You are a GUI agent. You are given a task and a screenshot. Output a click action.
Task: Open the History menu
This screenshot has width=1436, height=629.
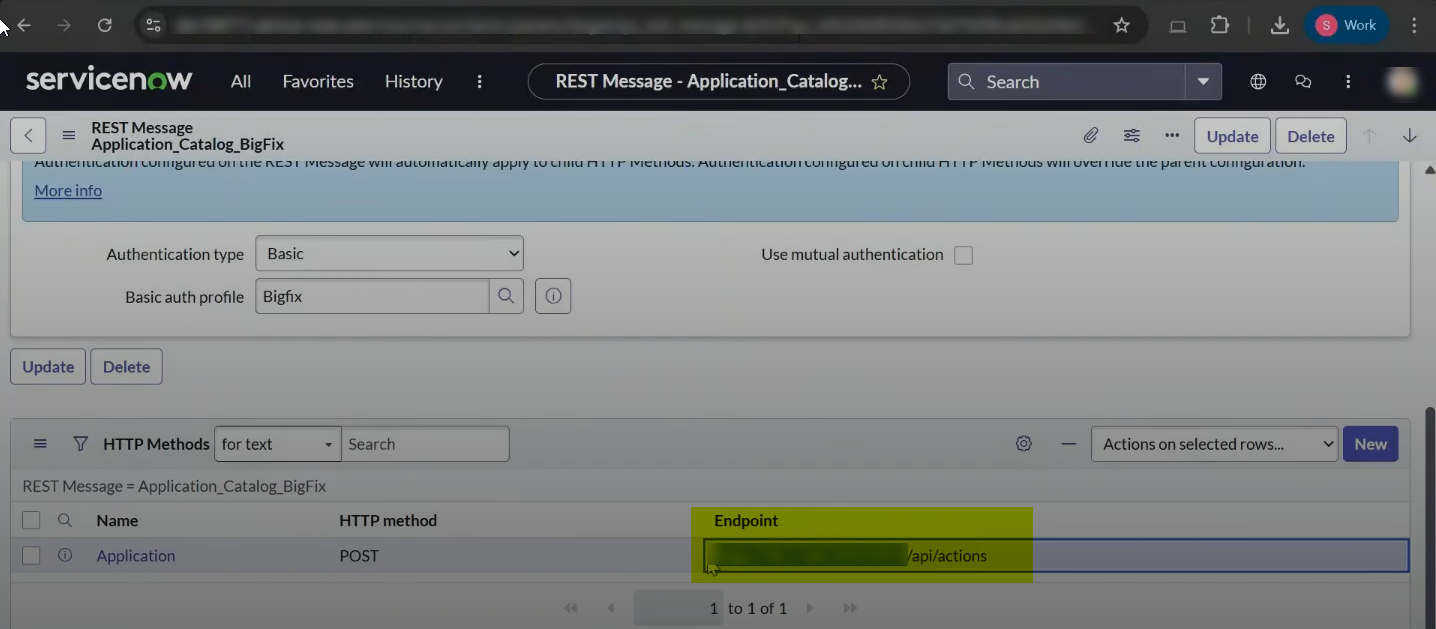point(413,82)
